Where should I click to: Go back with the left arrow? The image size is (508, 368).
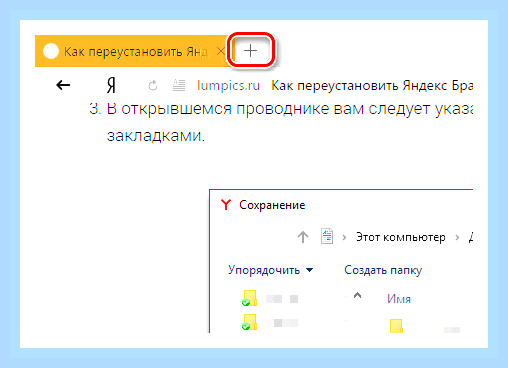tap(63, 85)
